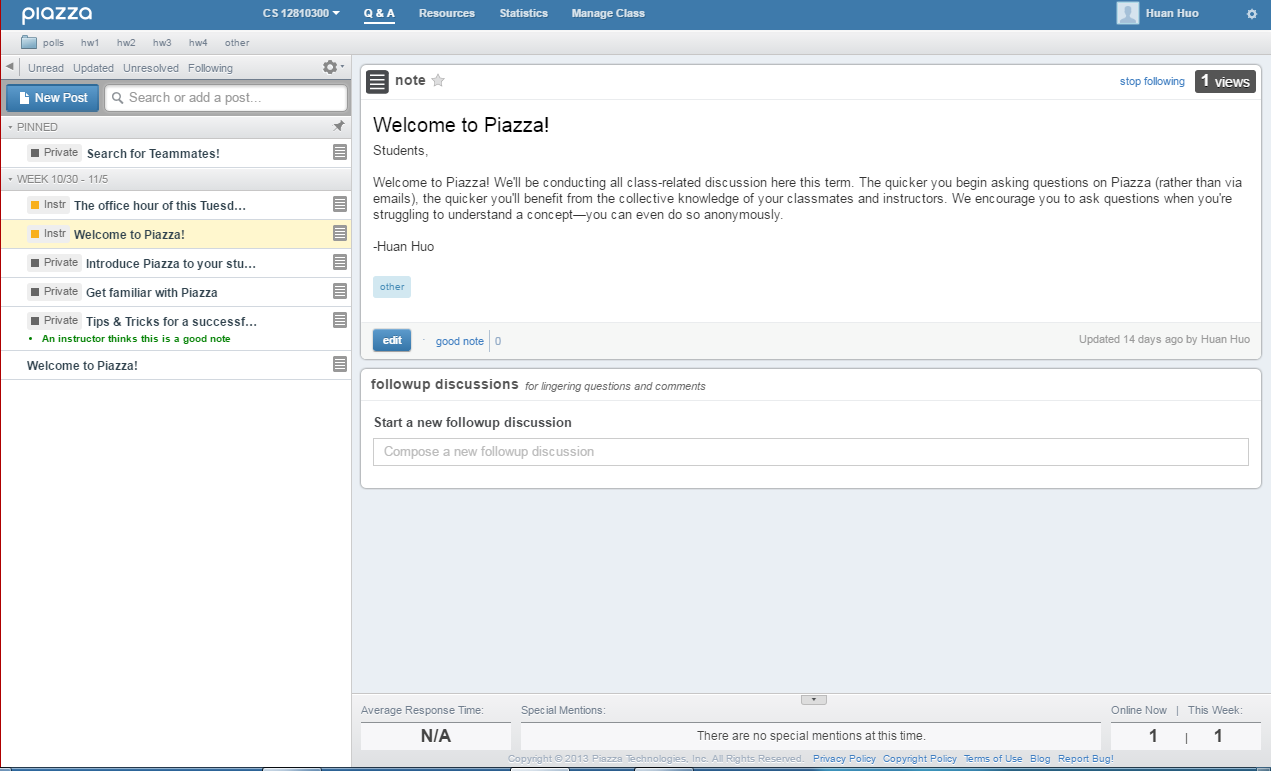This screenshot has height=771, width=1271.
Task: Collapse the feed with the left arrow
Action: [9, 66]
